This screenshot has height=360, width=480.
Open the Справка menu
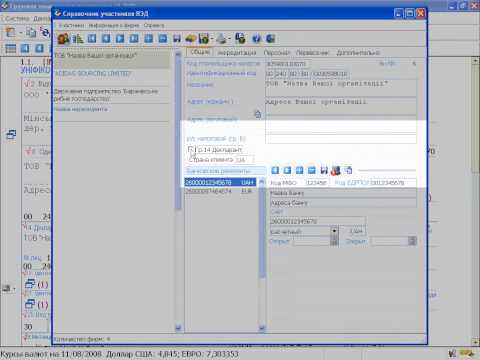pos(154,25)
